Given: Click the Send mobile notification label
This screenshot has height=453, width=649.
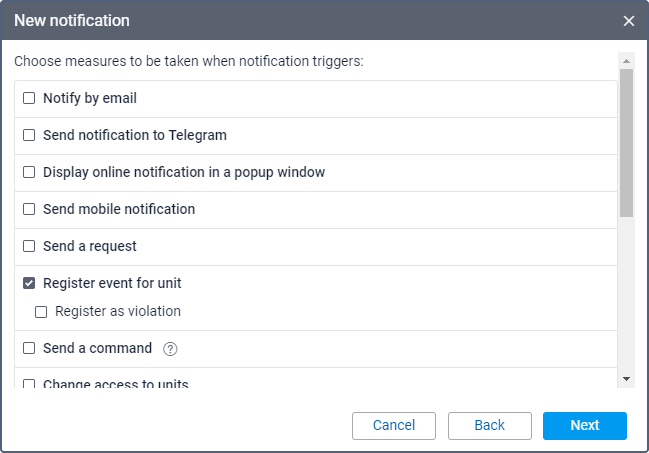Looking at the screenshot, I should coord(119,209).
